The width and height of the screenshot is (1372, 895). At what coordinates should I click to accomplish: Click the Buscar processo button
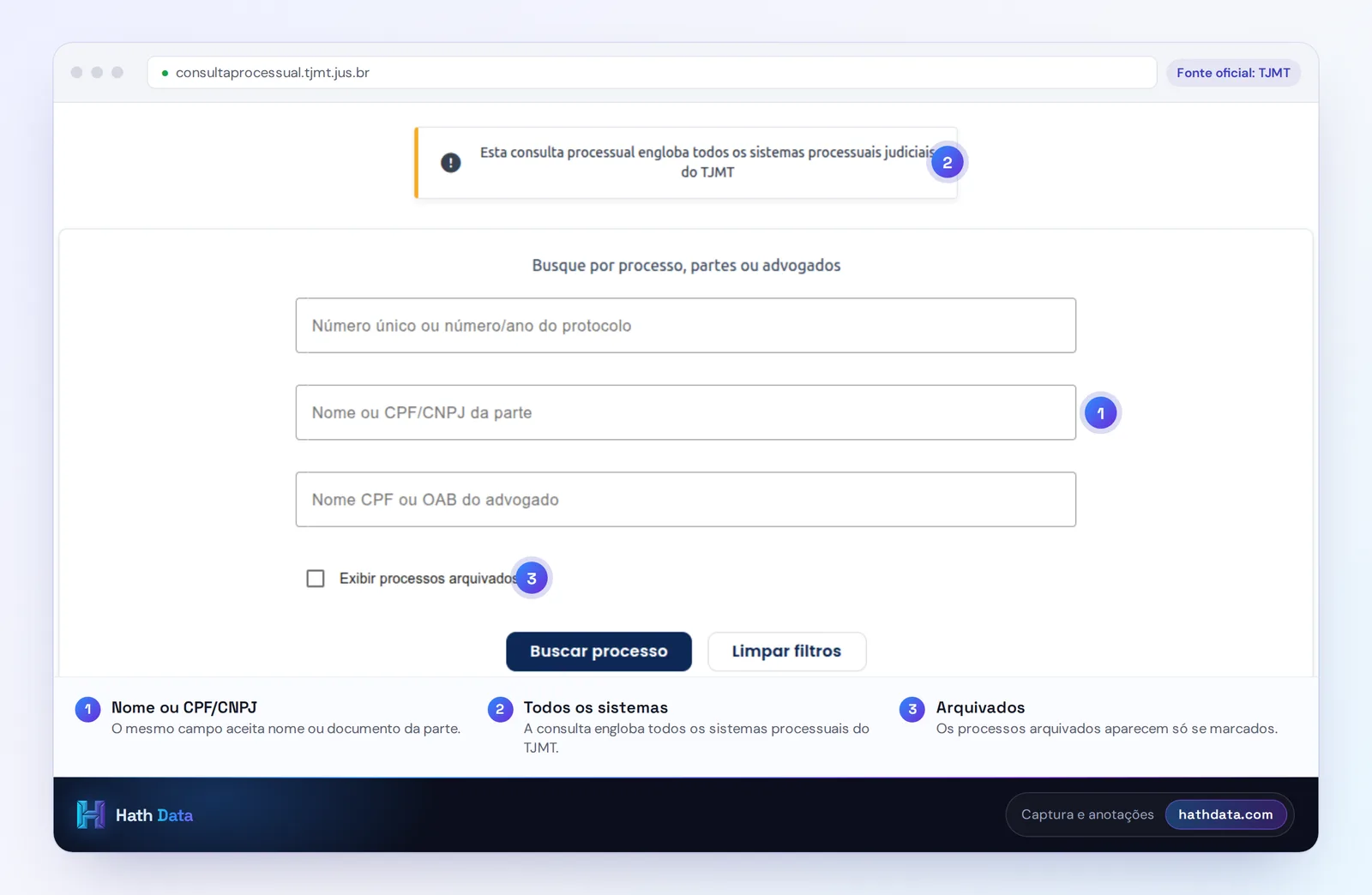tap(599, 652)
